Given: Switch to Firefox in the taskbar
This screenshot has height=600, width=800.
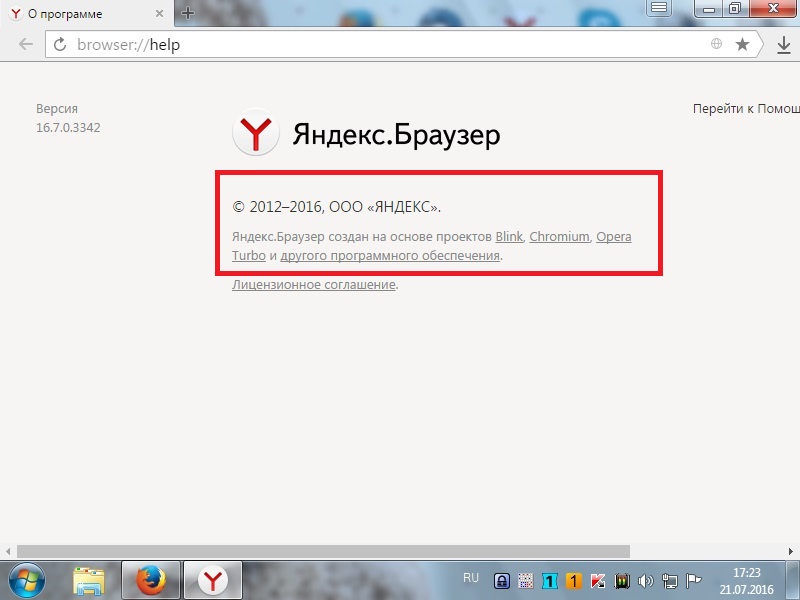Looking at the screenshot, I should tap(151, 580).
